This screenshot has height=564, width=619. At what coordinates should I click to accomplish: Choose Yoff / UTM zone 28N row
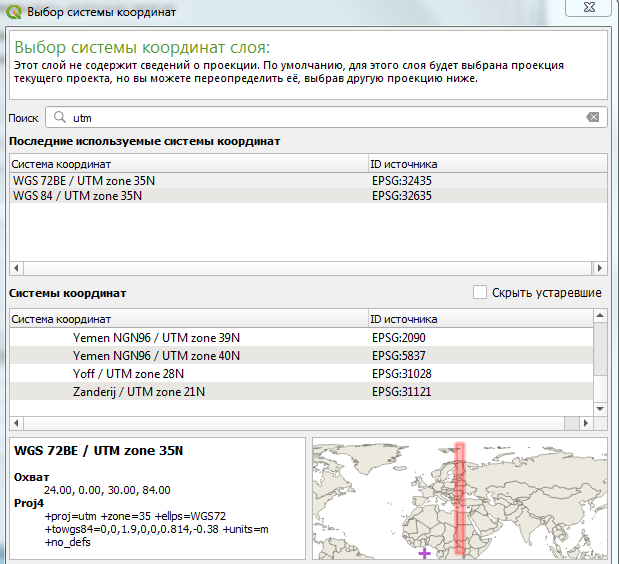tap(128, 373)
